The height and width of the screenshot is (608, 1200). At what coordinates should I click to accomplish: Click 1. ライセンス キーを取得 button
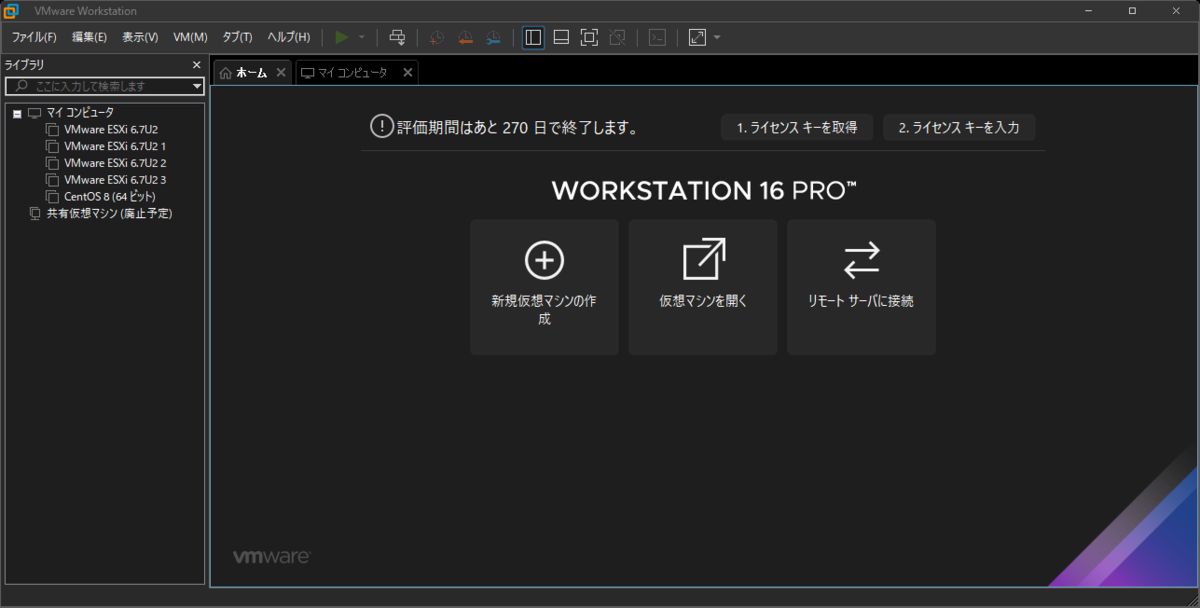797,128
